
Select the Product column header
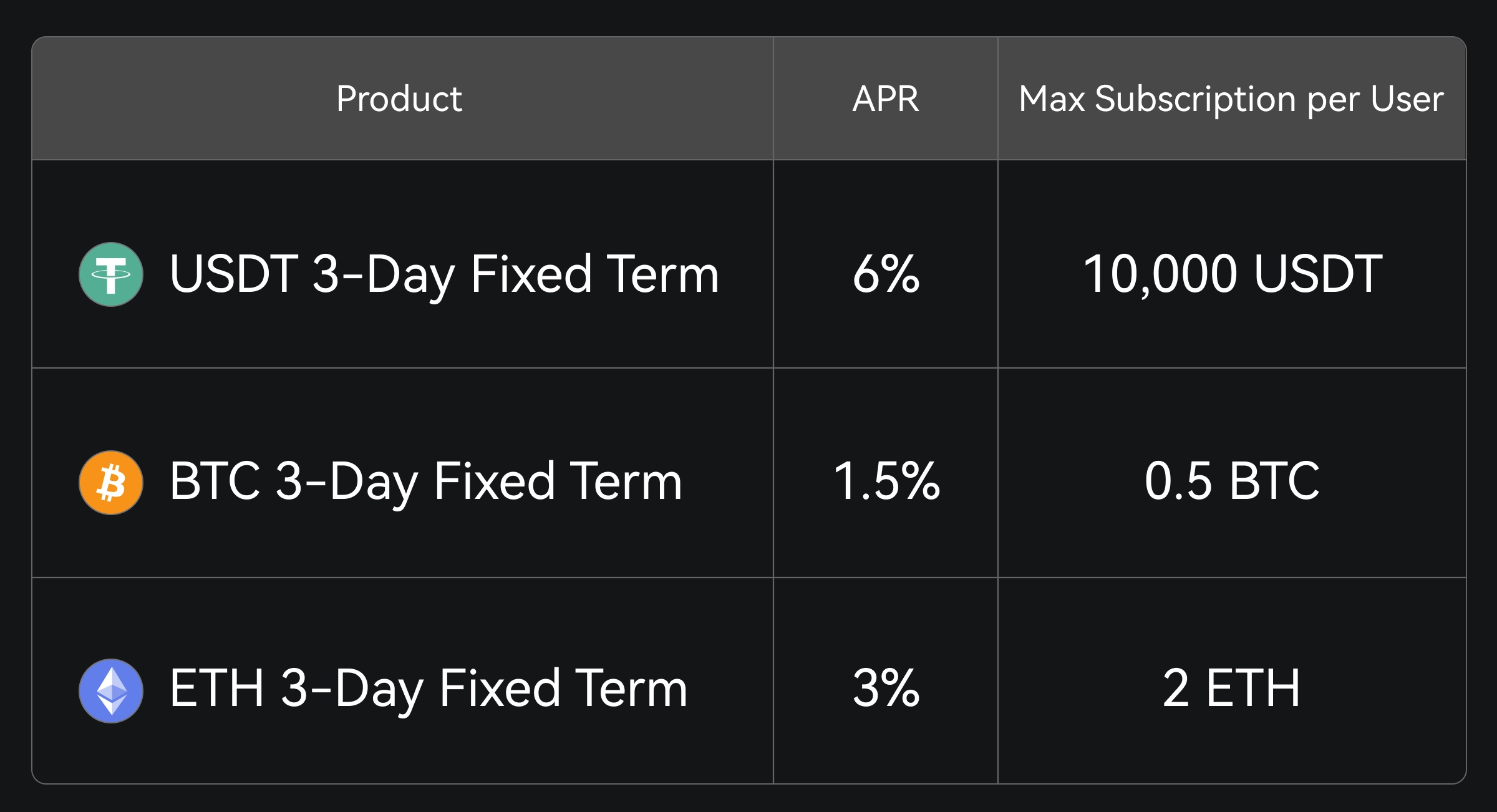pyautogui.click(x=399, y=99)
